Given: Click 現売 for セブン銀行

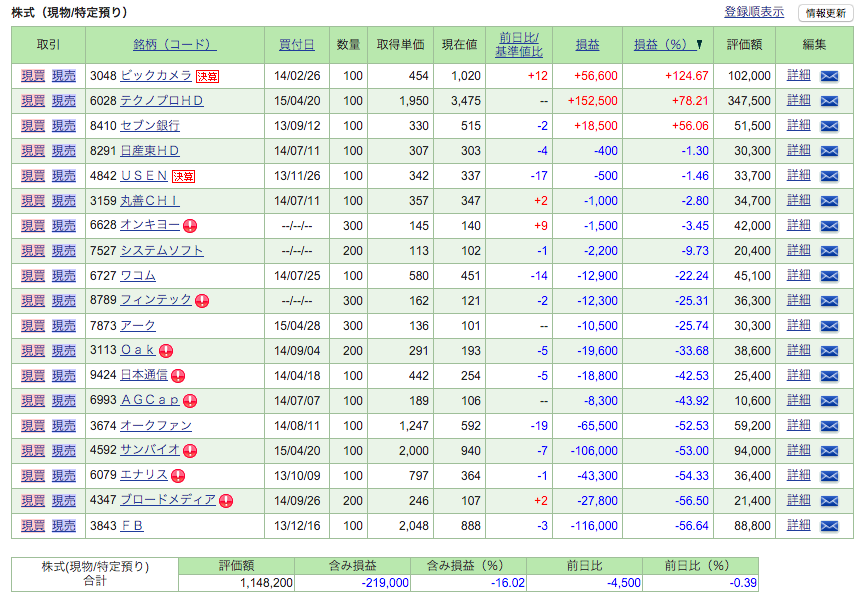Looking at the screenshot, I should pos(64,126).
